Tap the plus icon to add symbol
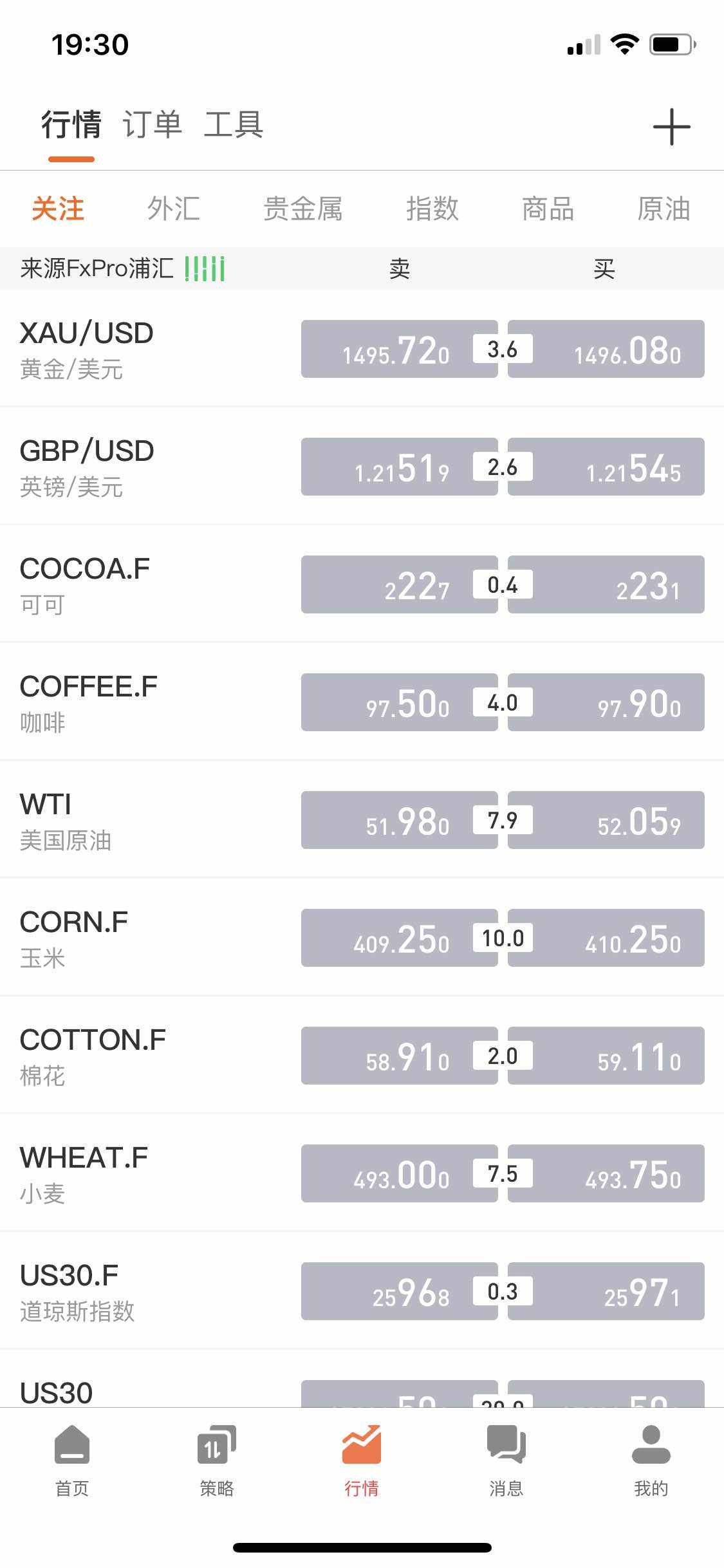Viewport: 724px width, 1568px height. coord(671,127)
